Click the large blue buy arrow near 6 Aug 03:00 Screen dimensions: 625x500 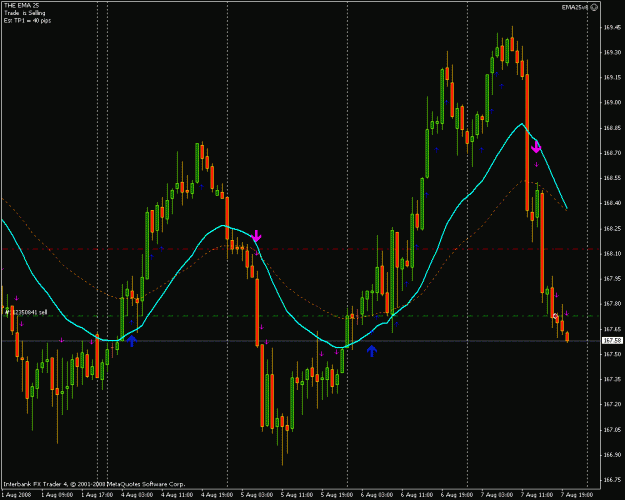371,351
